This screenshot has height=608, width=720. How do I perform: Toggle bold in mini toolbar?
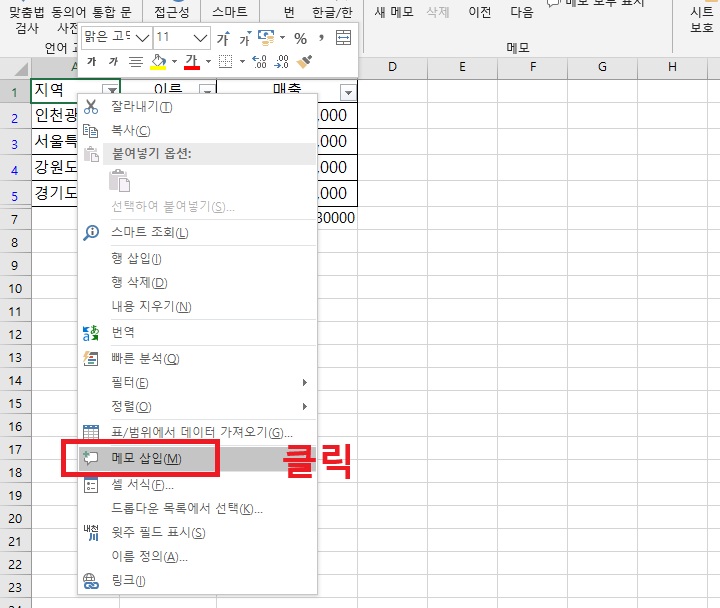(x=92, y=62)
